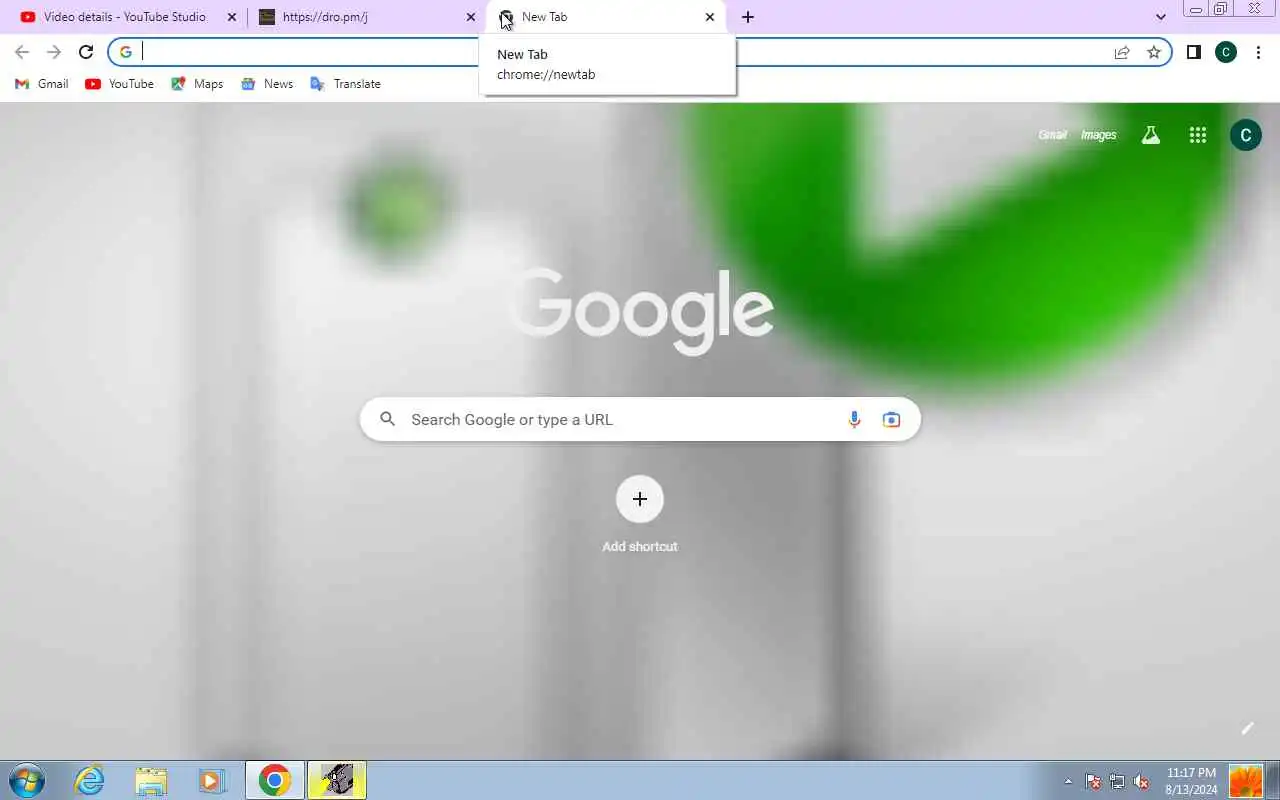The height and width of the screenshot is (800, 1280).
Task: Select Chrome in the taskbar
Action: point(275,780)
